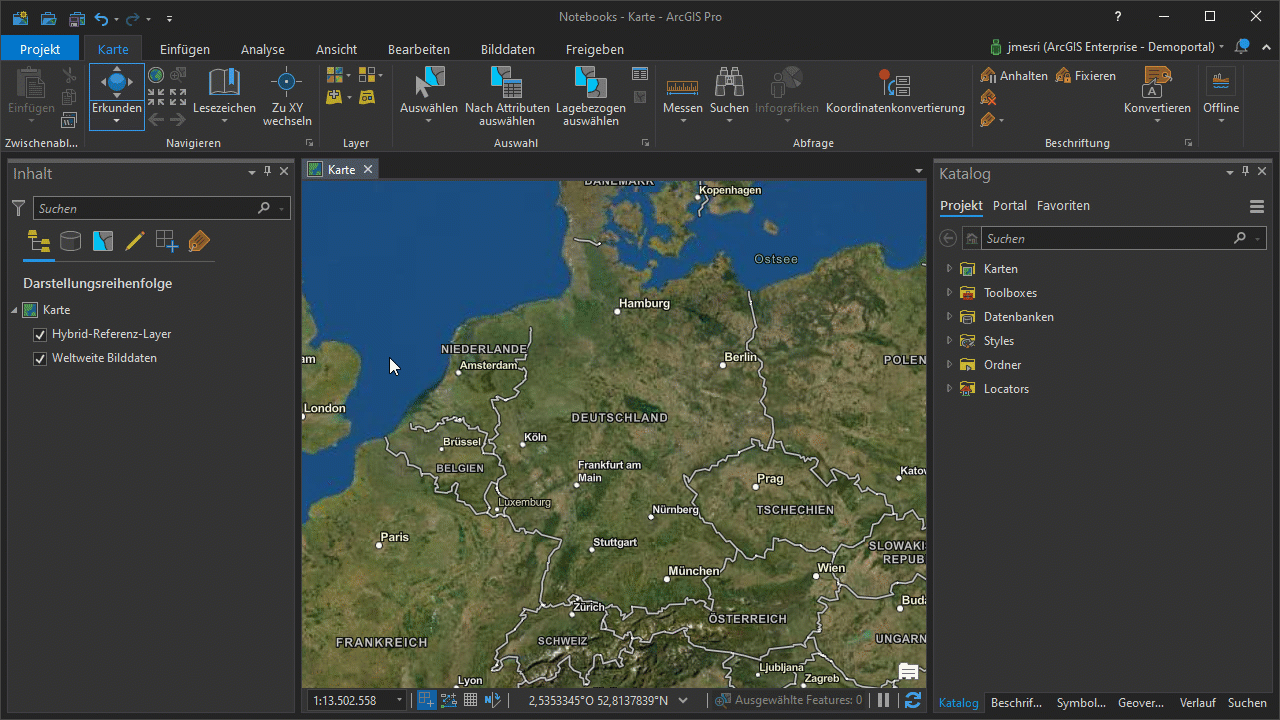Open the map scale dropdown
The width and height of the screenshot is (1280, 720).
pyautogui.click(x=398, y=700)
